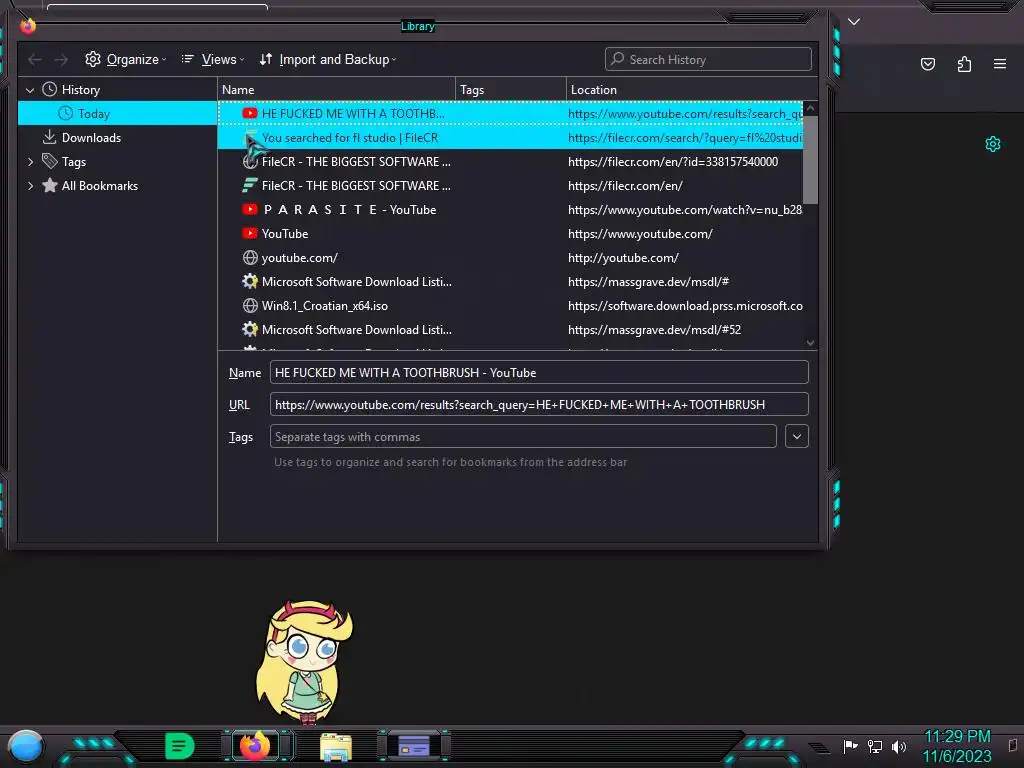The width and height of the screenshot is (1024, 768).
Task: Focus the Search History field
Action: (708, 59)
